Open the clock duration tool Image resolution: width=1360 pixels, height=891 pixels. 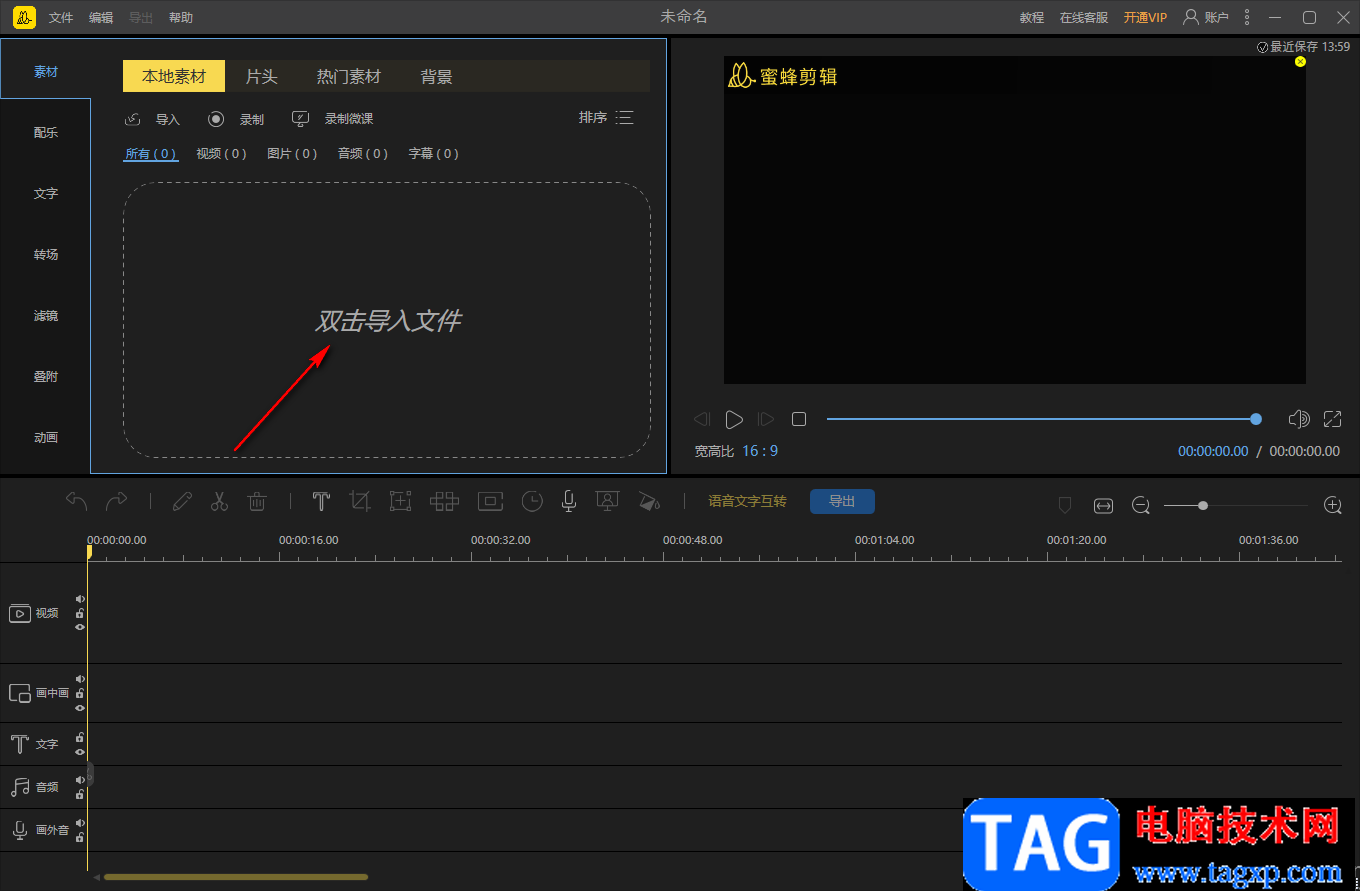532,501
